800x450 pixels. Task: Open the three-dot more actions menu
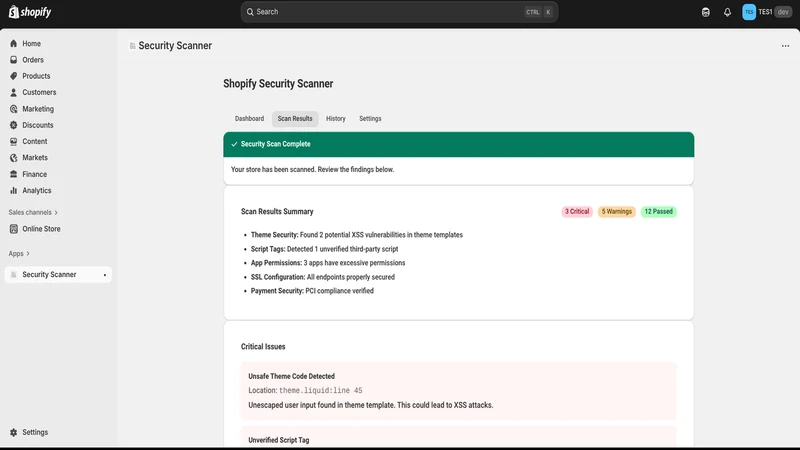(x=785, y=46)
